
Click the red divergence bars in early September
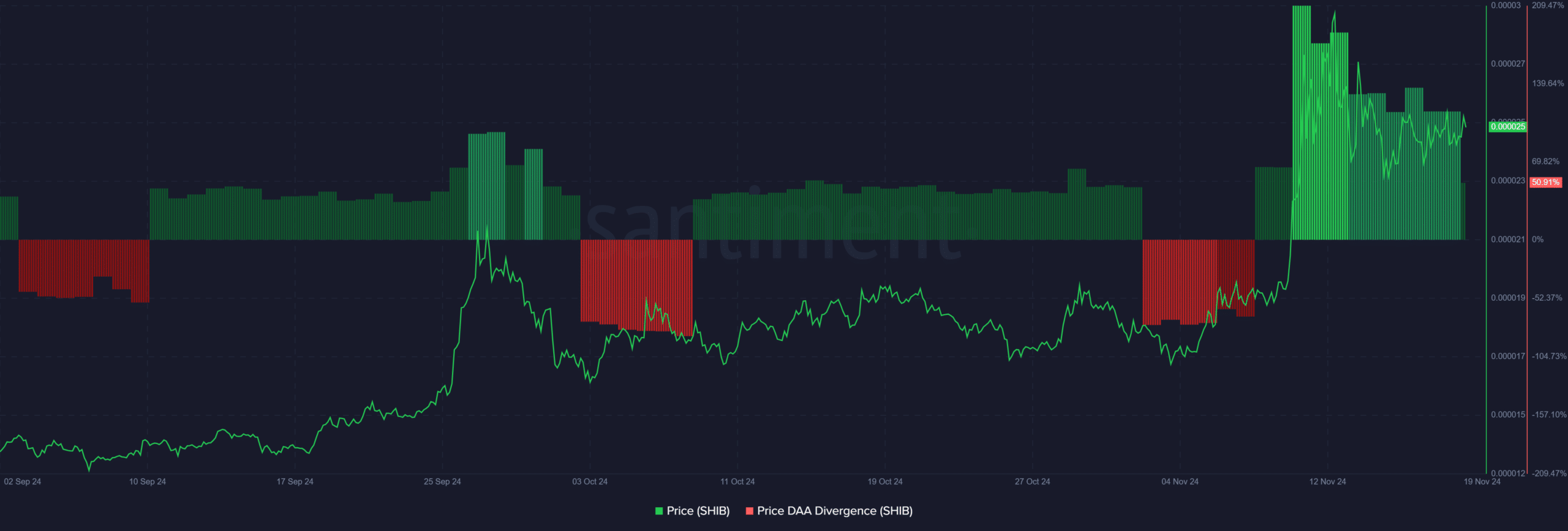(84, 269)
